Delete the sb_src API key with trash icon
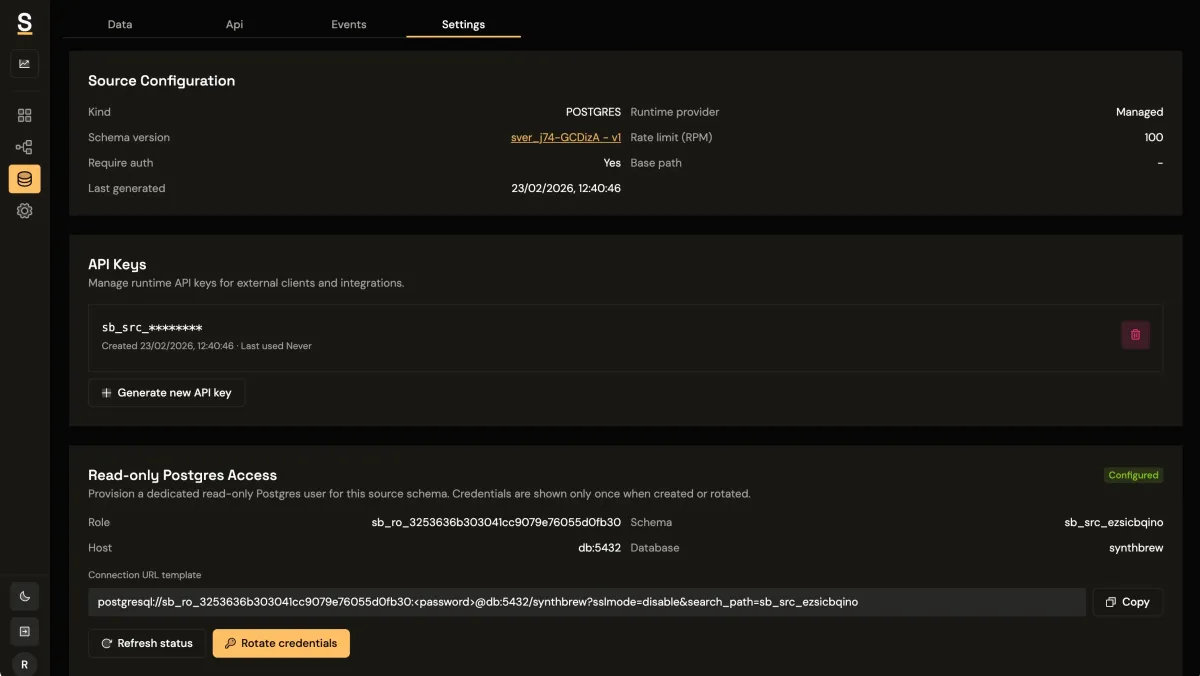 [x=1135, y=335]
